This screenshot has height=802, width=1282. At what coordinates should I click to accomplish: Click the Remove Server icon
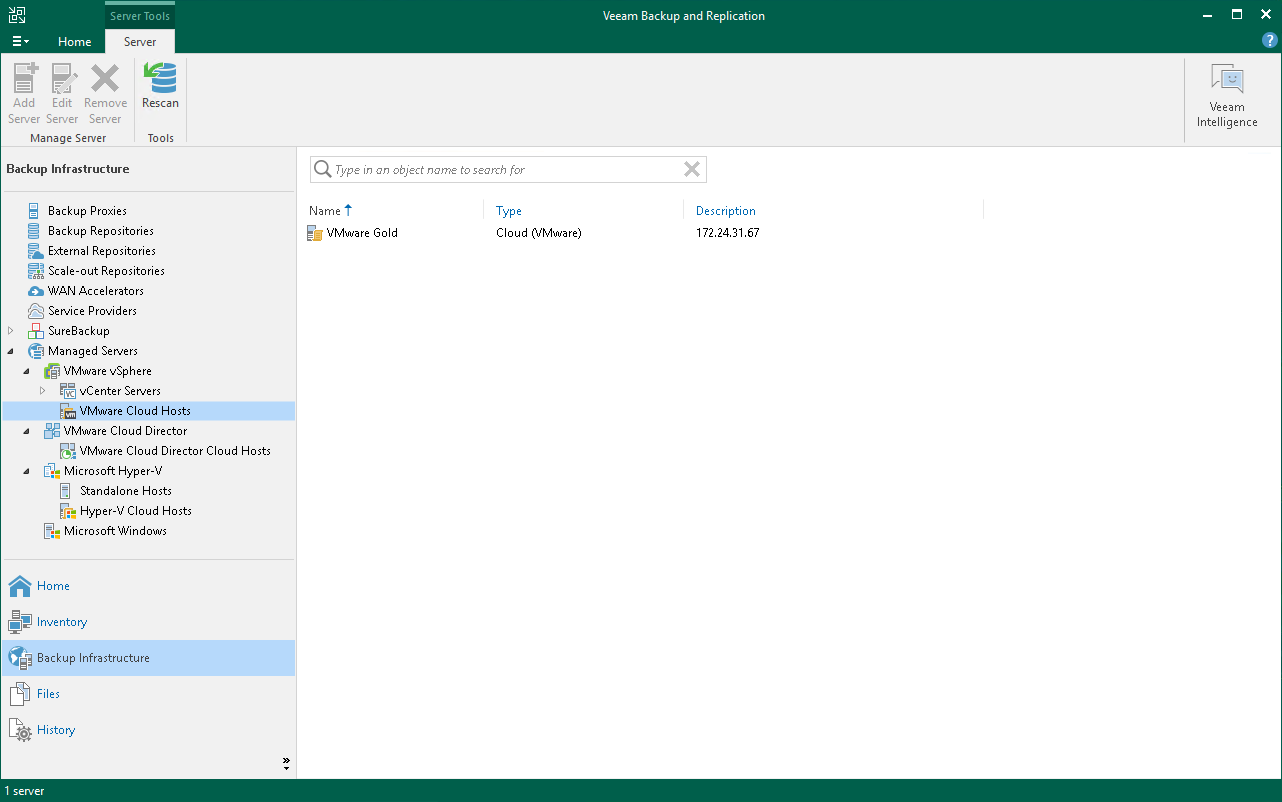(105, 78)
